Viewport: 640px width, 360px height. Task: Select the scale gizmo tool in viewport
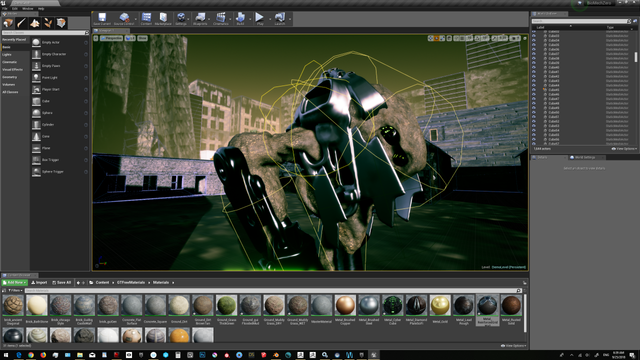pyautogui.click(x=442, y=38)
